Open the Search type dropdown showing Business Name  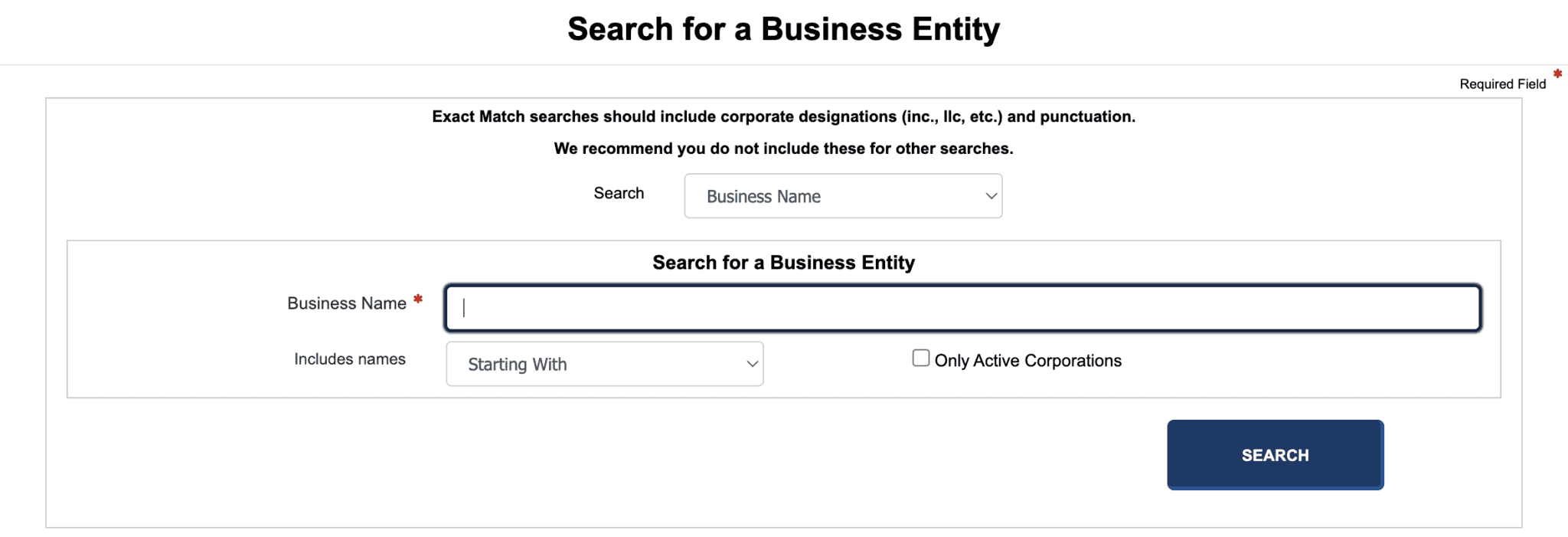click(842, 196)
